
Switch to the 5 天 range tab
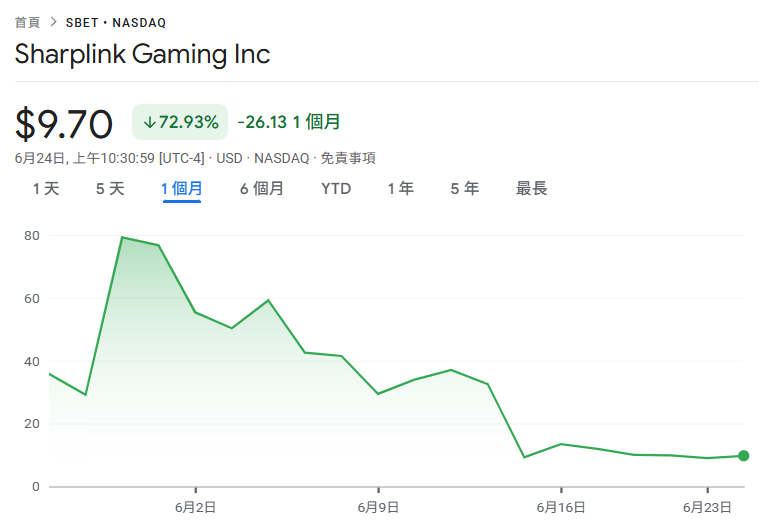pyautogui.click(x=110, y=188)
